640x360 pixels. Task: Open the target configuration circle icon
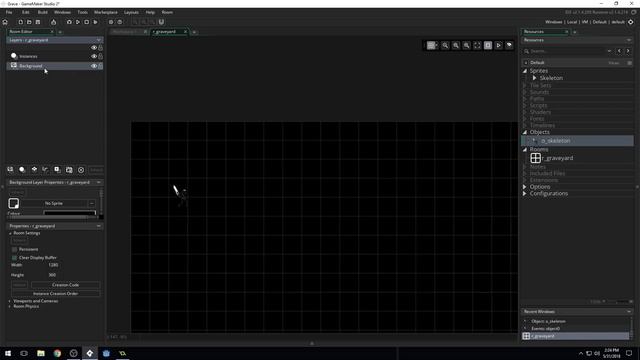pos(631,22)
